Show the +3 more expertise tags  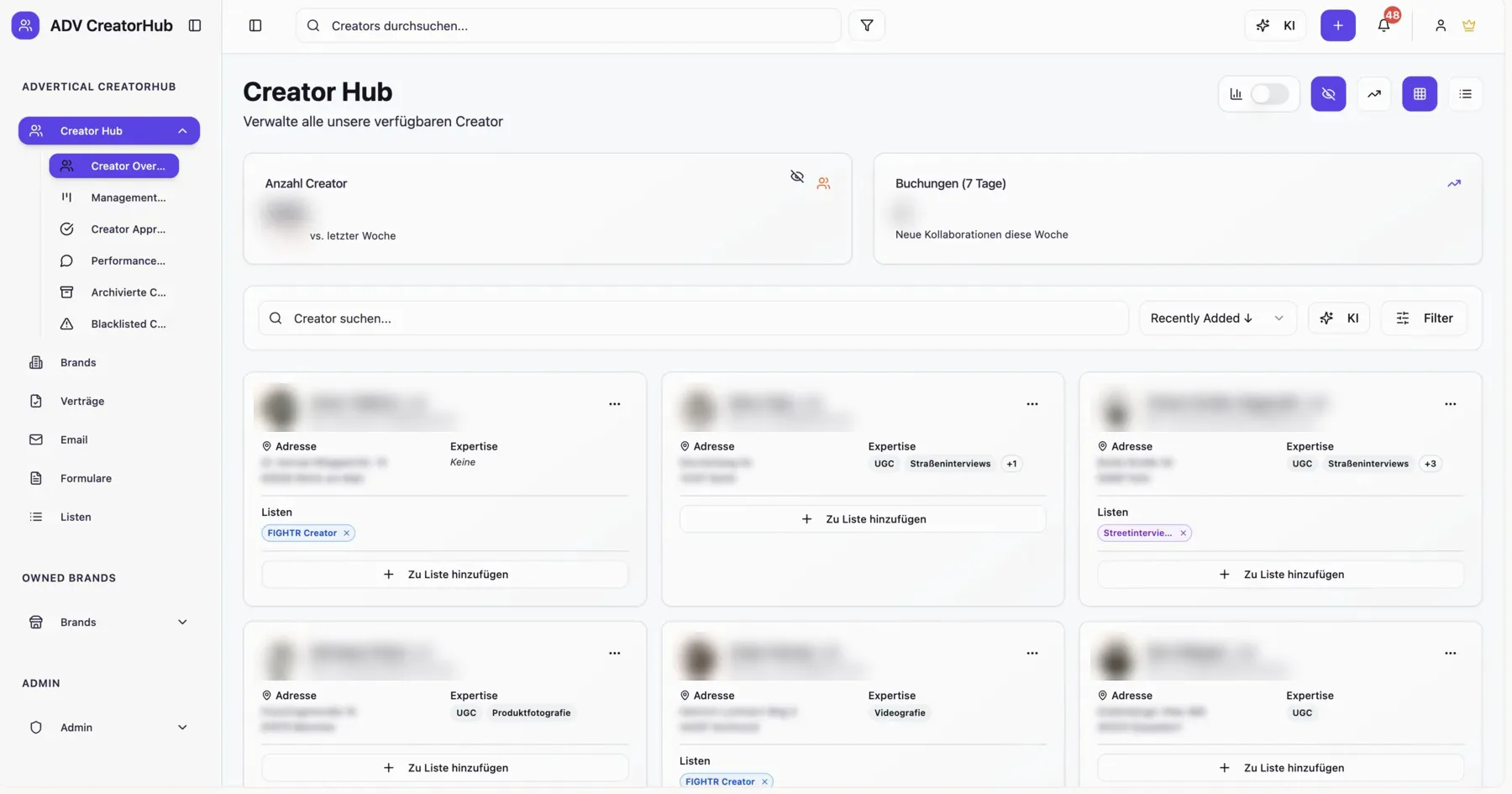pos(1430,464)
